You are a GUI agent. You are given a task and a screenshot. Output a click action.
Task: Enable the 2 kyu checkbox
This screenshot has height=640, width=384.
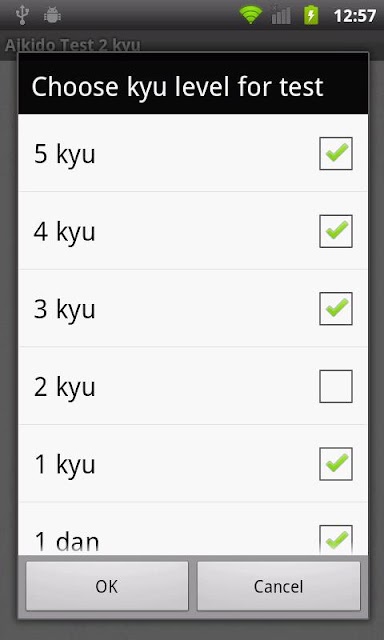coord(336,386)
